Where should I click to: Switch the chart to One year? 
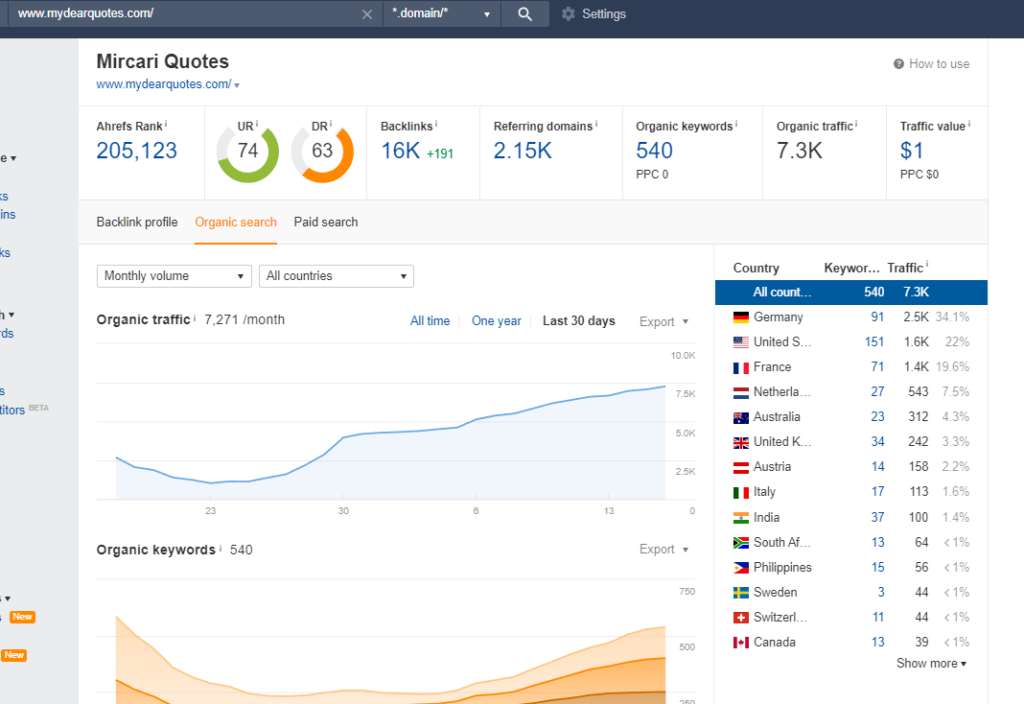pyautogui.click(x=496, y=321)
